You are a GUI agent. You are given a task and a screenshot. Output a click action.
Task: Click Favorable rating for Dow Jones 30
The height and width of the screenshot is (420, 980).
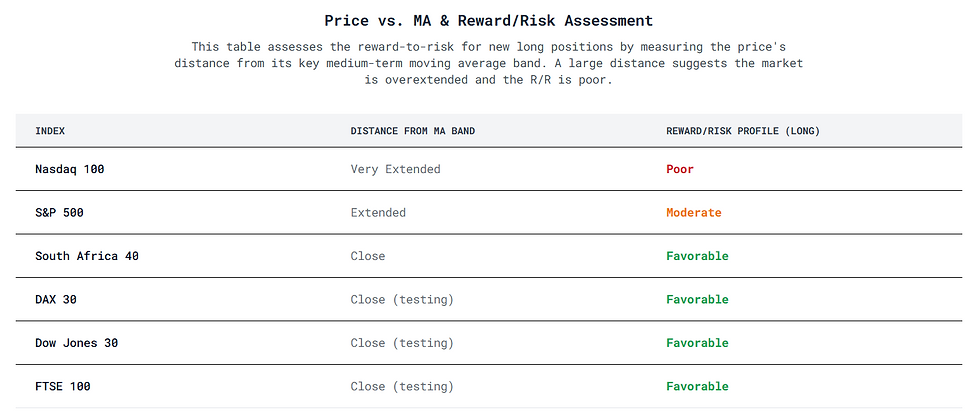[x=698, y=343]
